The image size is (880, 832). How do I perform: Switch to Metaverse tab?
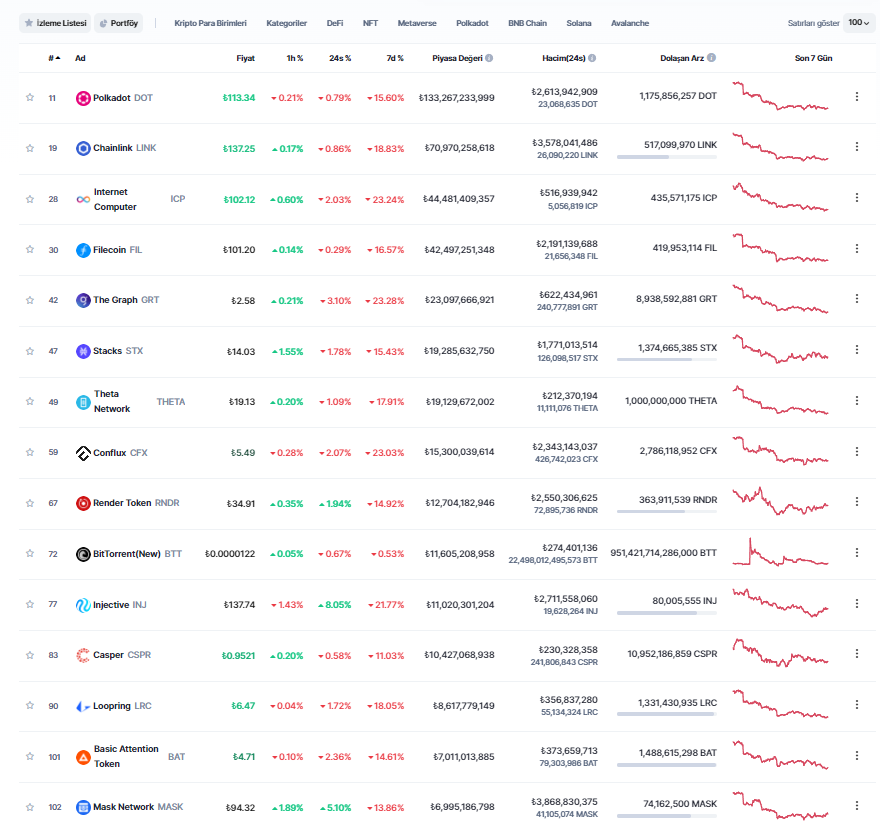pyautogui.click(x=417, y=23)
